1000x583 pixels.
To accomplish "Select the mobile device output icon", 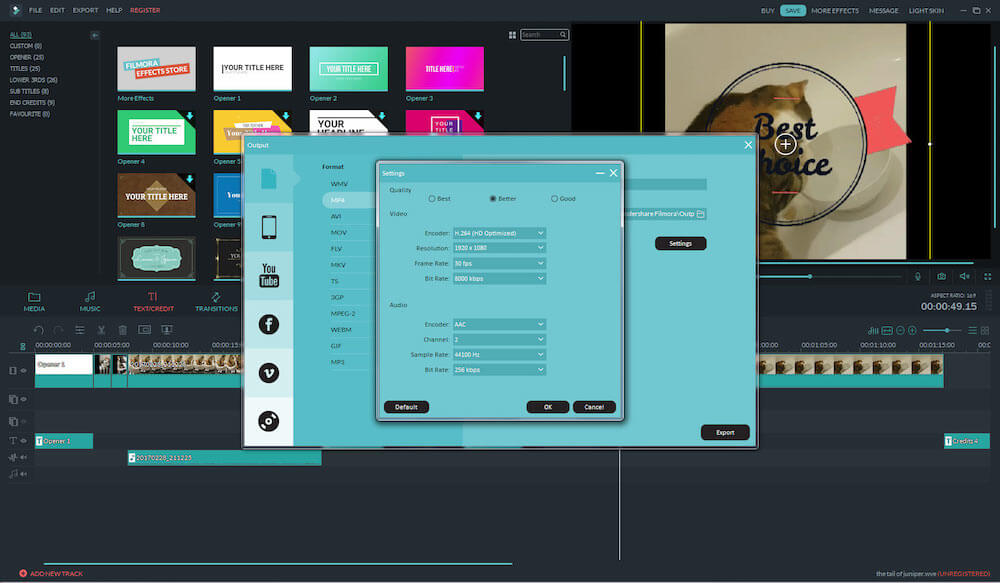I will coord(269,227).
